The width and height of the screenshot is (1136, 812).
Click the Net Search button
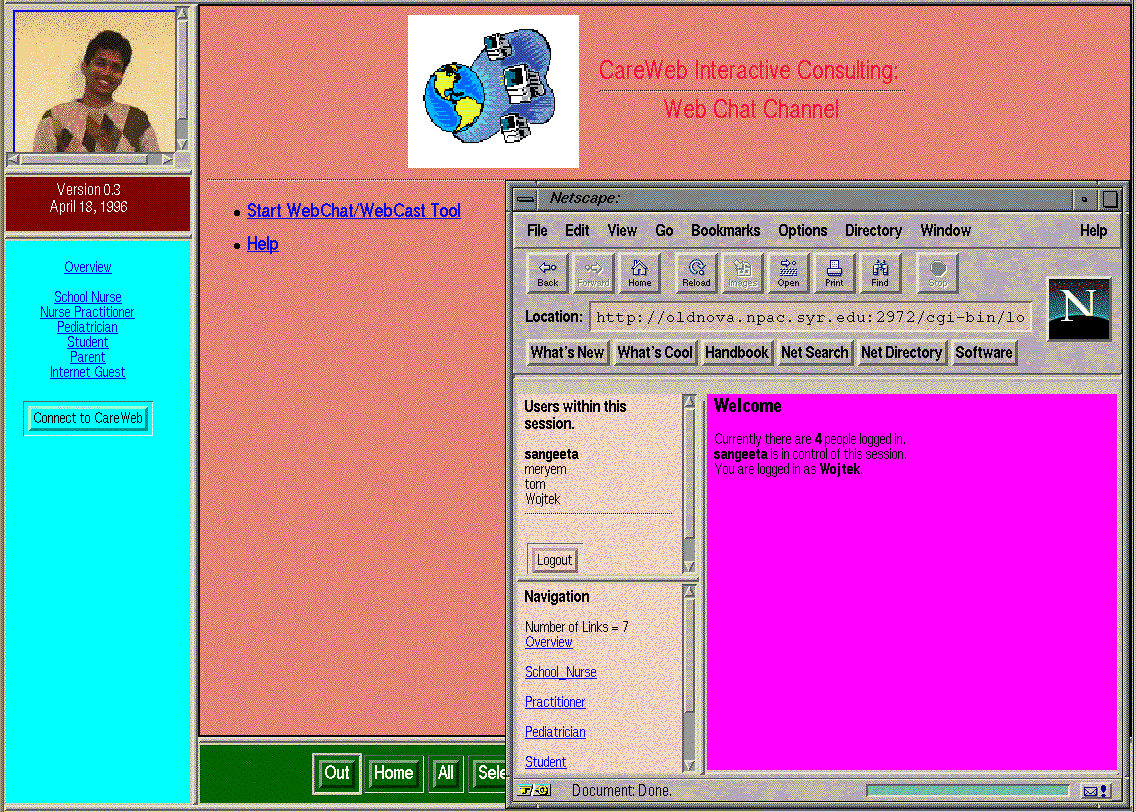pyautogui.click(x=814, y=353)
